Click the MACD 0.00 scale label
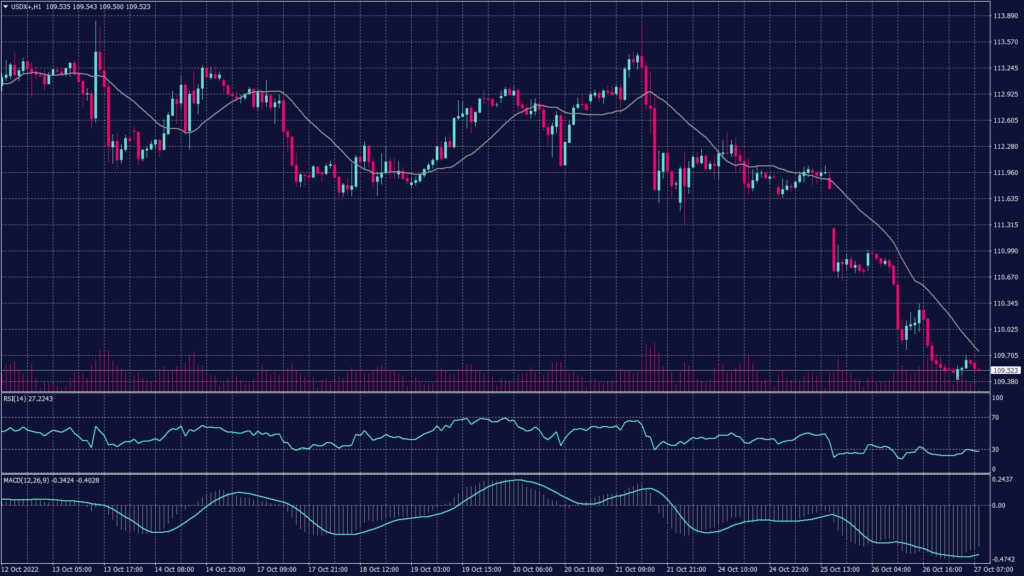Screen dimensions: 1024x576 pyautogui.click(x=998, y=506)
